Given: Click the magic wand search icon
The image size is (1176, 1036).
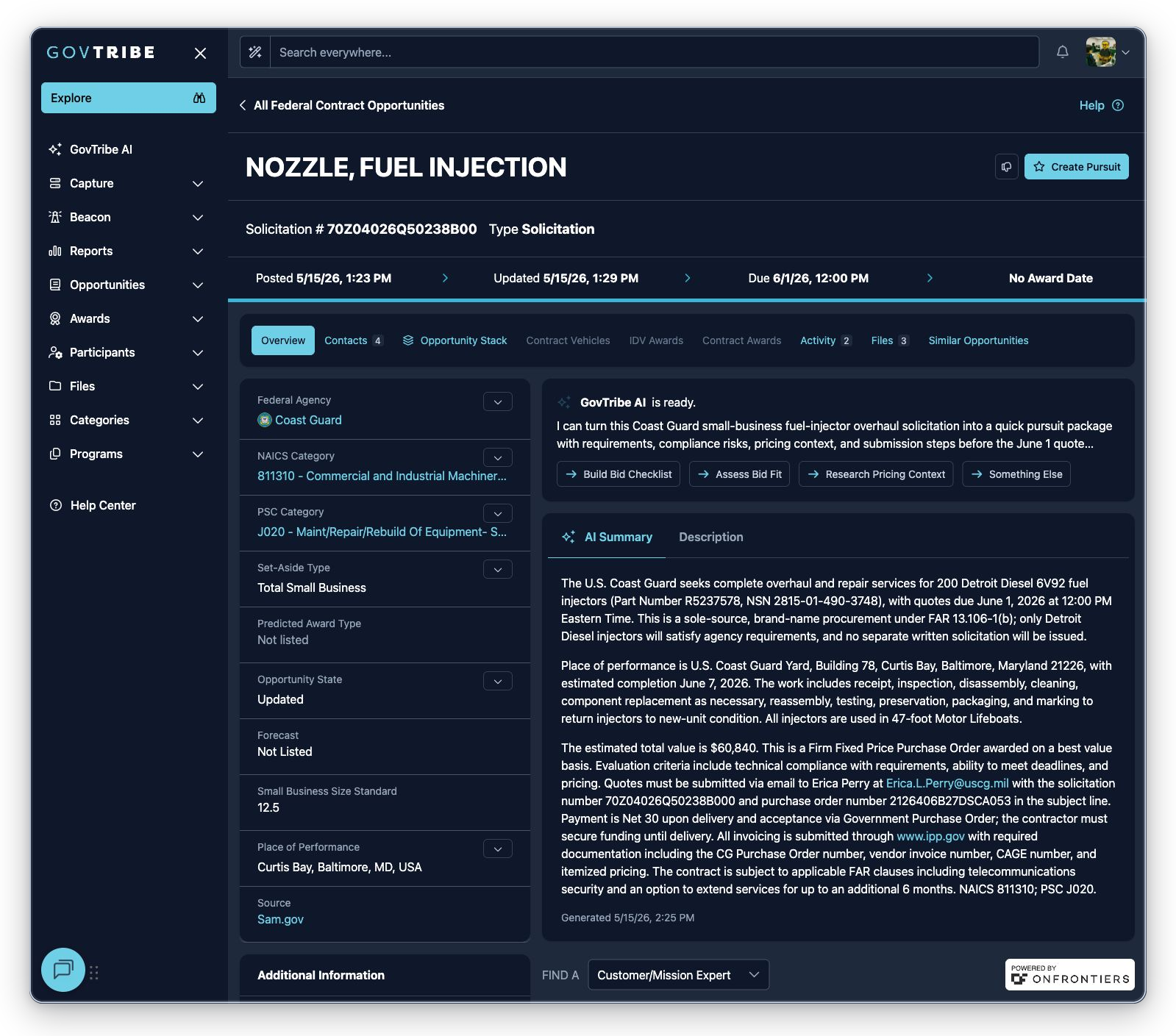Looking at the screenshot, I should click(255, 52).
